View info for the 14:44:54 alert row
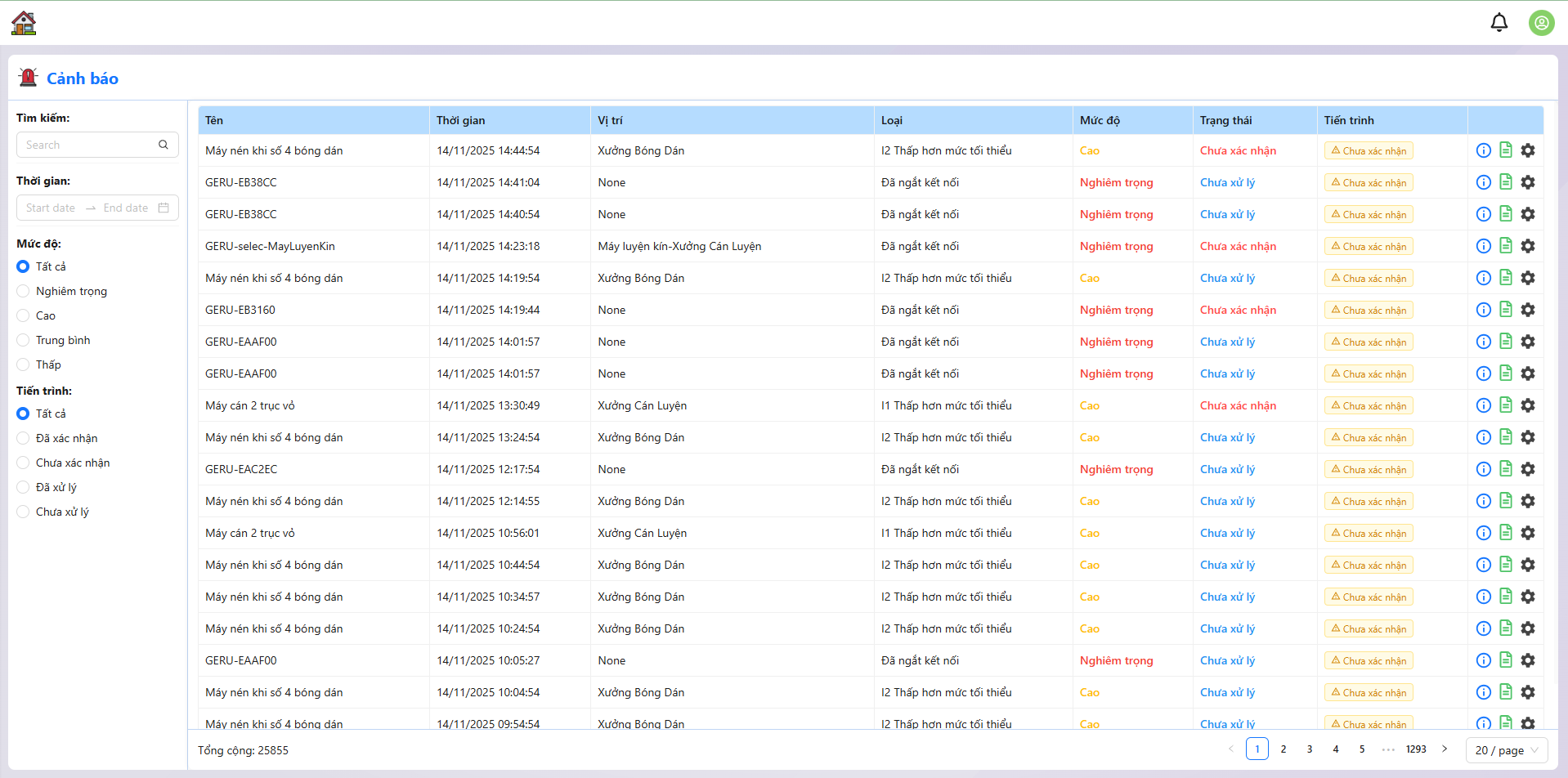This screenshot has height=778, width=1568. click(1483, 150)
